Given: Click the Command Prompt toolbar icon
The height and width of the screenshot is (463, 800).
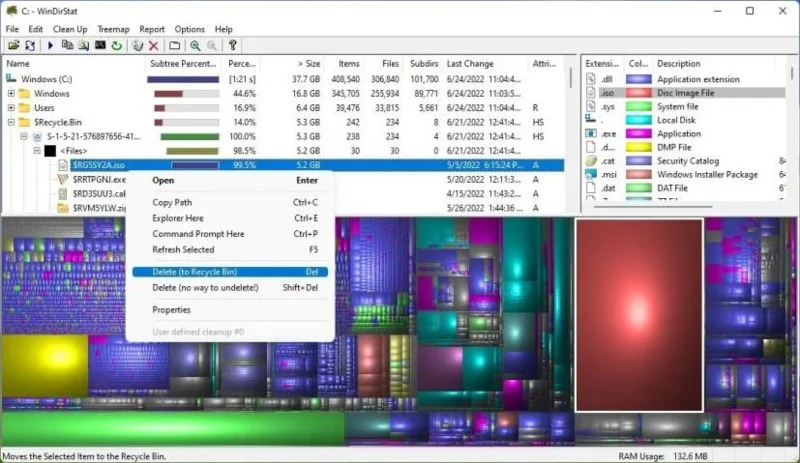Looking at the screenshot, I should [100, 45].
